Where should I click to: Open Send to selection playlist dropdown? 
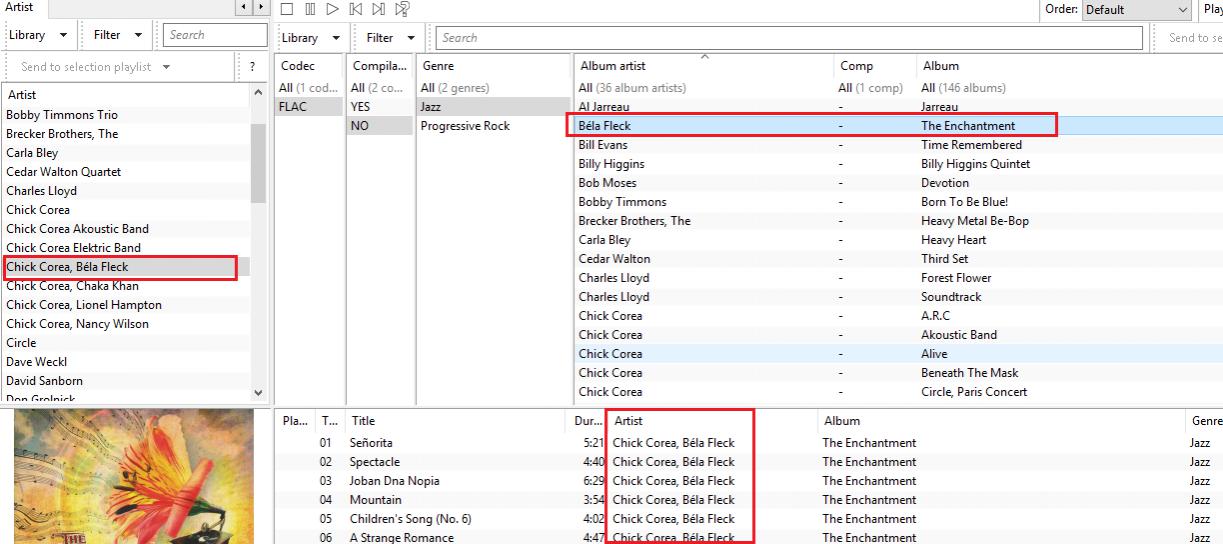[96, 67]
